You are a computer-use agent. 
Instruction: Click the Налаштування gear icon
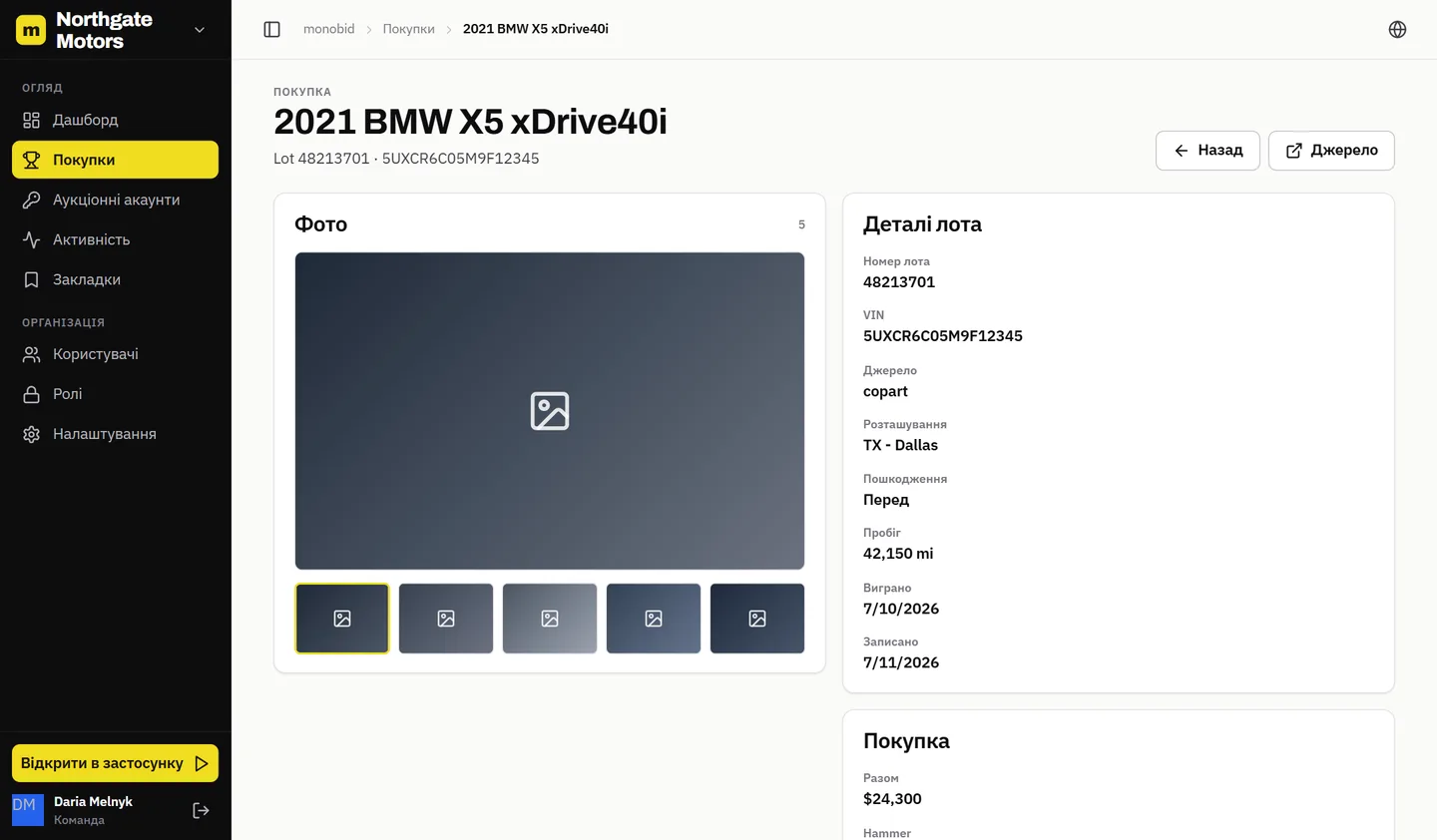(32, 434)
